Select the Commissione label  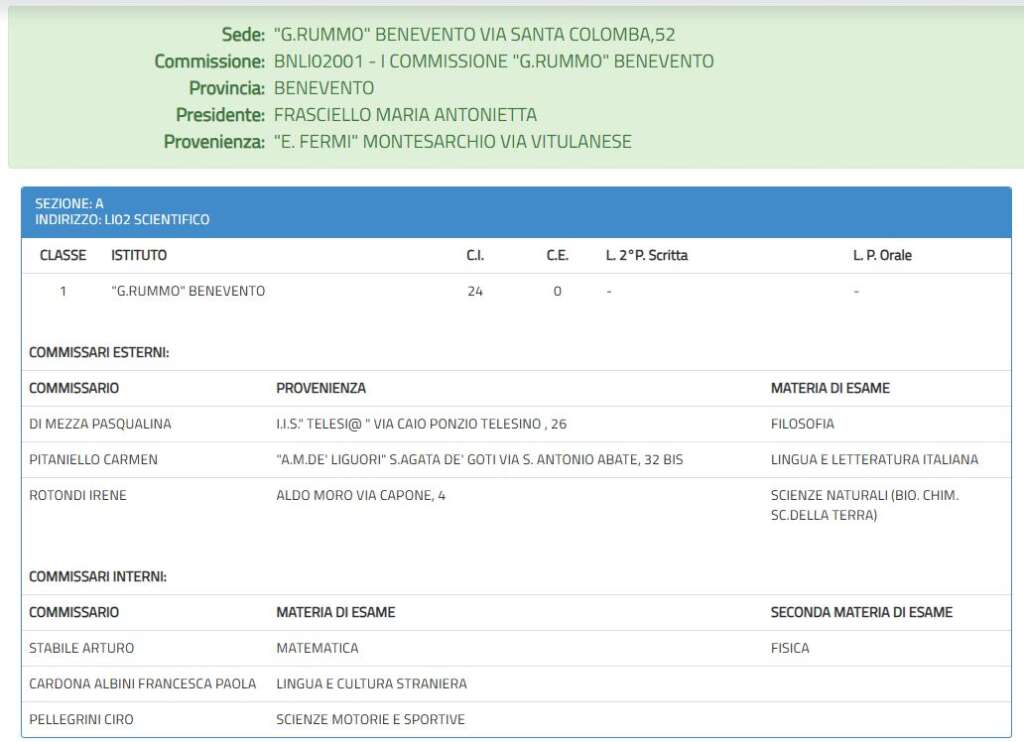210,61
